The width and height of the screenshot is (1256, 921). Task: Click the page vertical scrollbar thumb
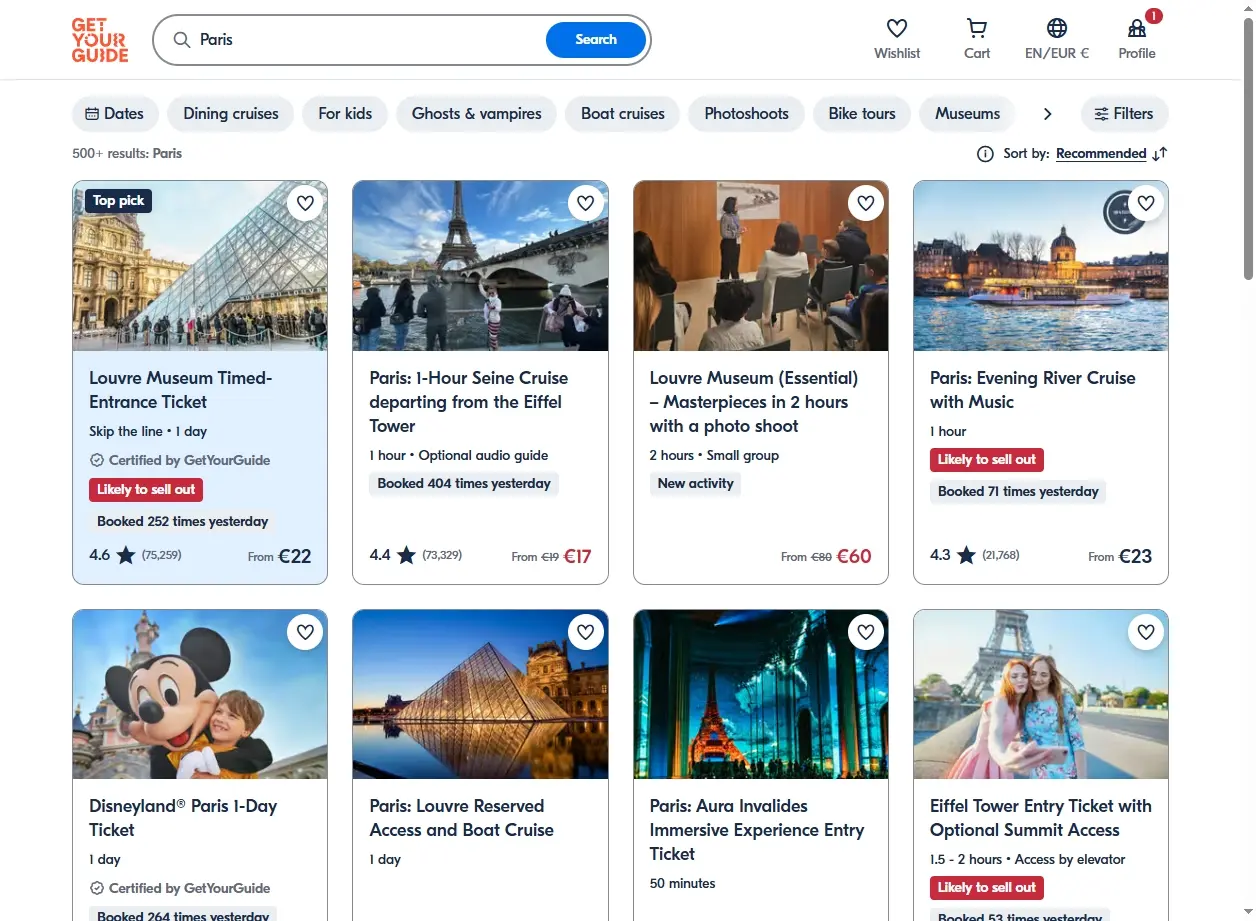point(1248,148)
